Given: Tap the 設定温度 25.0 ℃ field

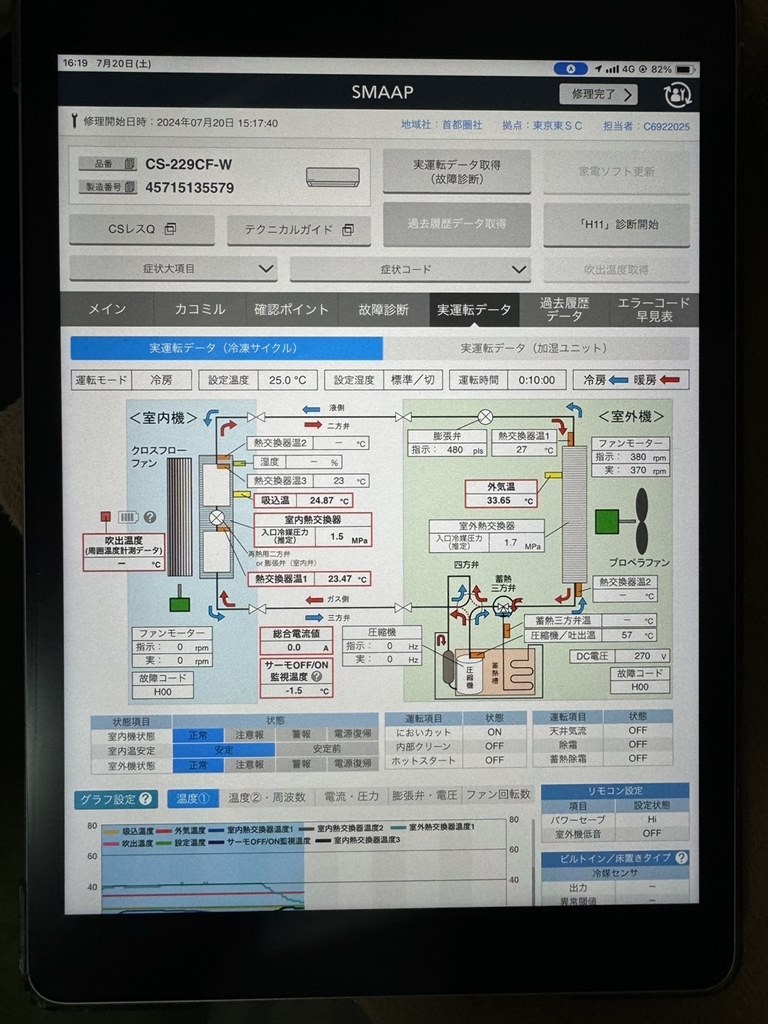Looking at the screenshot, I should pos(259,380).
